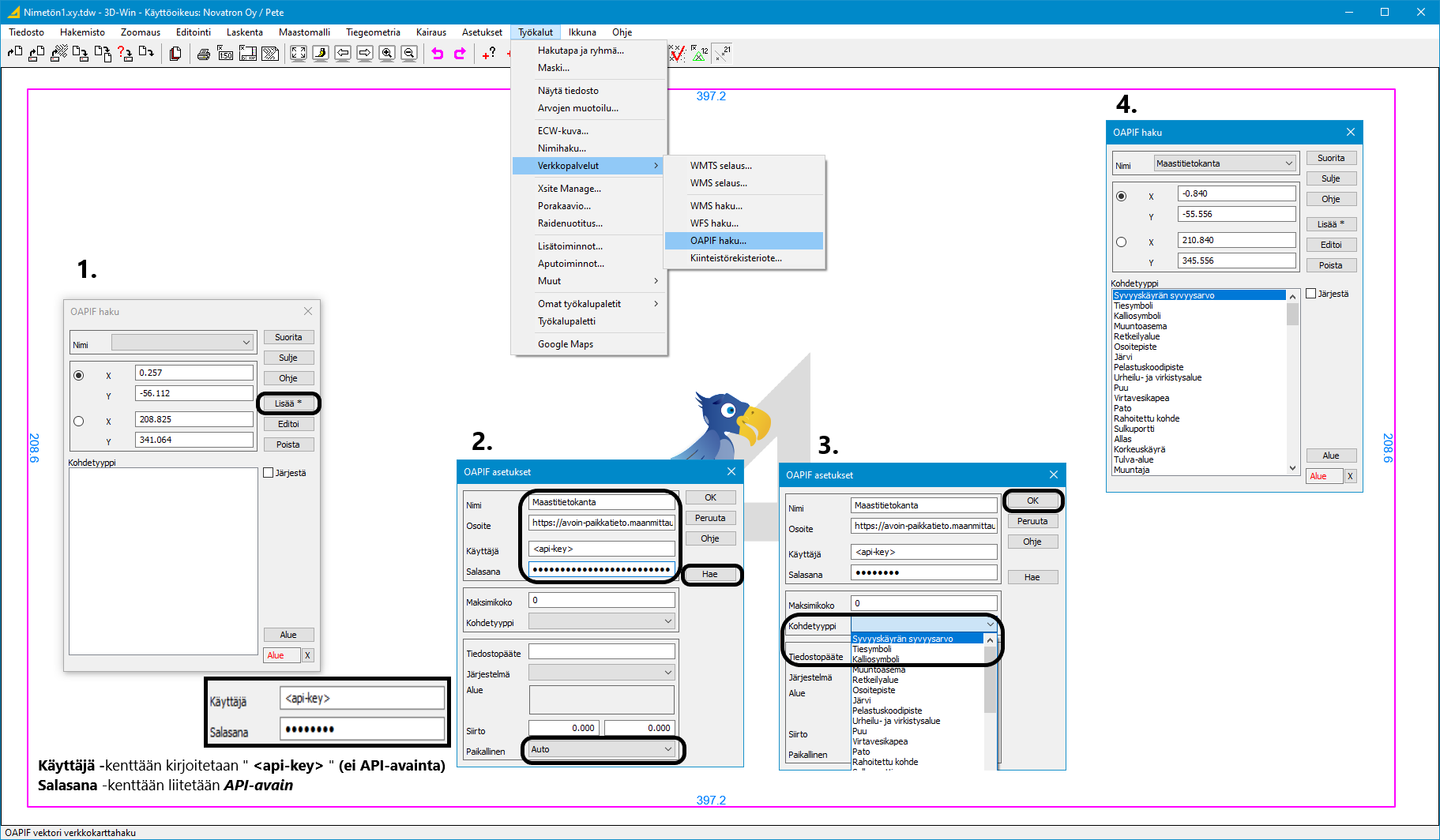Image resolution: width=1440 pixels, height=840 pixels.
Task: Tick the Järjestä checkbox beside Syvyyskäyrän syvyysarvo
Action: tap(1311, 294)
